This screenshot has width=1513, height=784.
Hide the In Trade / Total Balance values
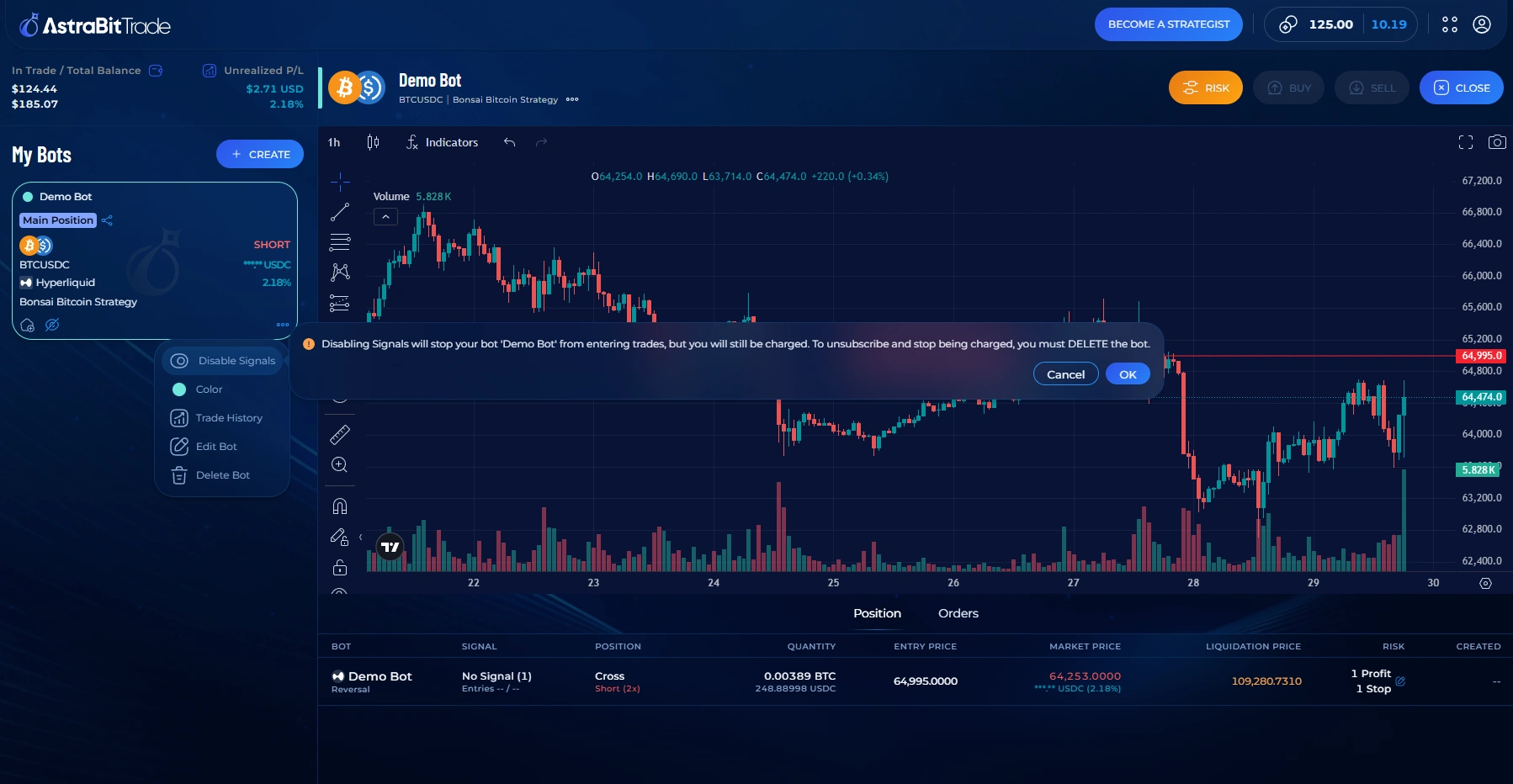tap(156, 71)
